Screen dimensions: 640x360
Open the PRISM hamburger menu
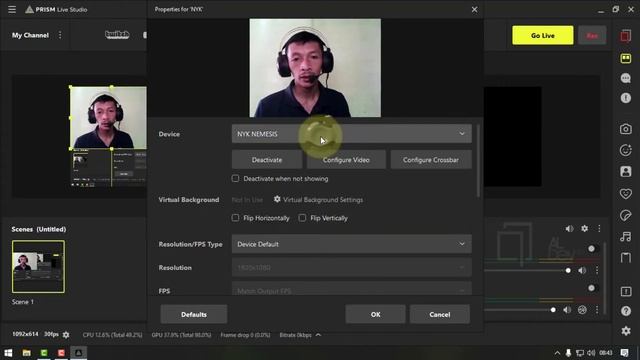pos(12,9)
